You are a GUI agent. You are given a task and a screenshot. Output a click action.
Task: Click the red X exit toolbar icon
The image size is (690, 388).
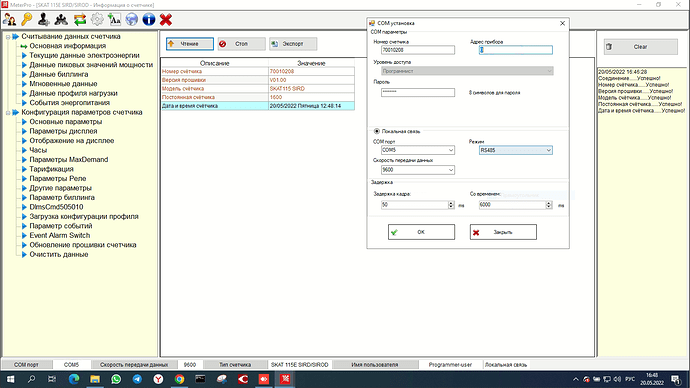pos(166,19)
